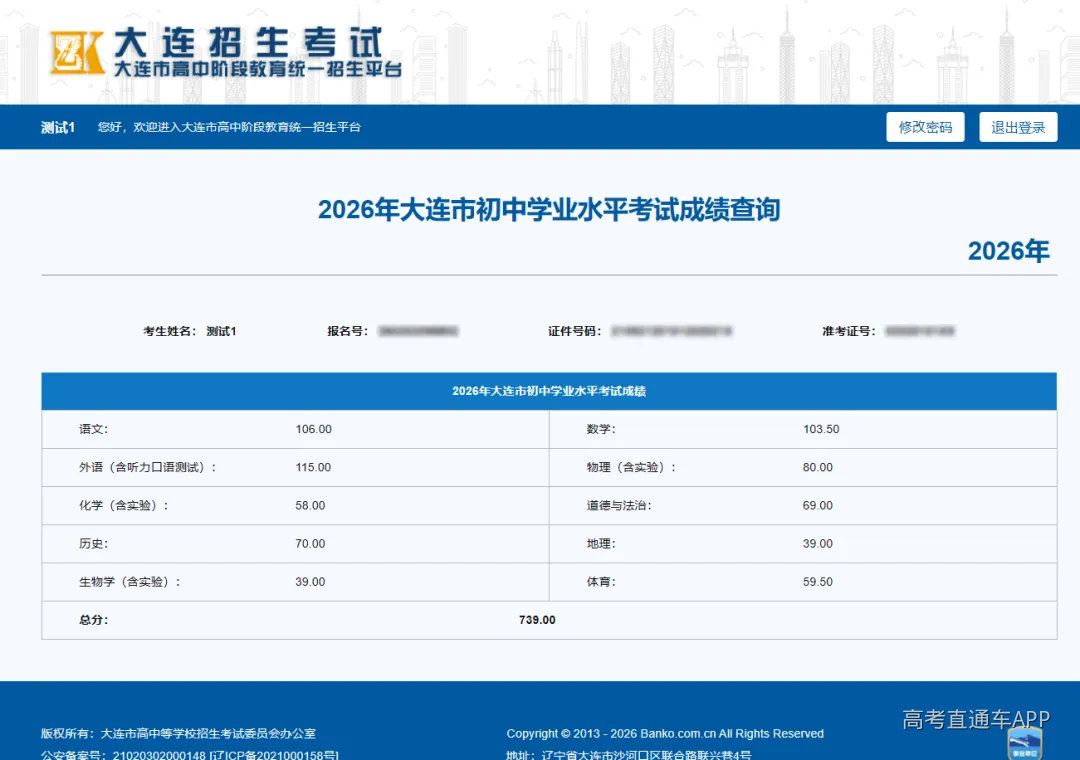1080x760 pixels.
Task: Click the blurred 准考证号 value
Action: point(920,331)
